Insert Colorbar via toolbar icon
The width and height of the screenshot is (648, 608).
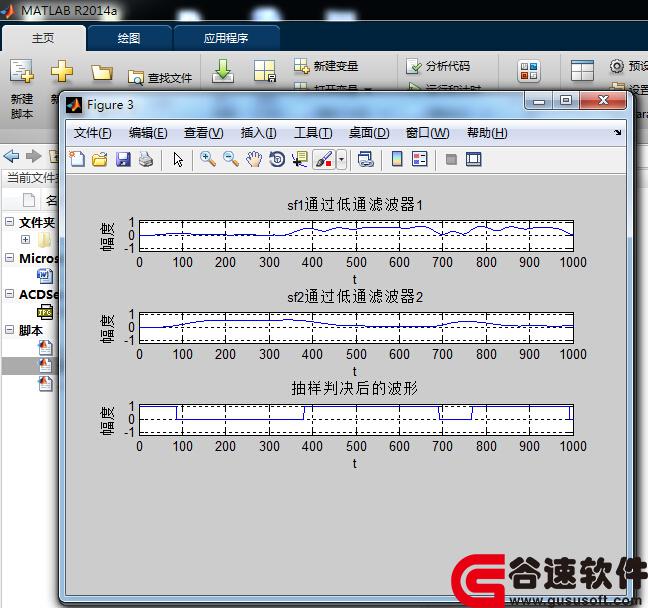pos(397,159)
